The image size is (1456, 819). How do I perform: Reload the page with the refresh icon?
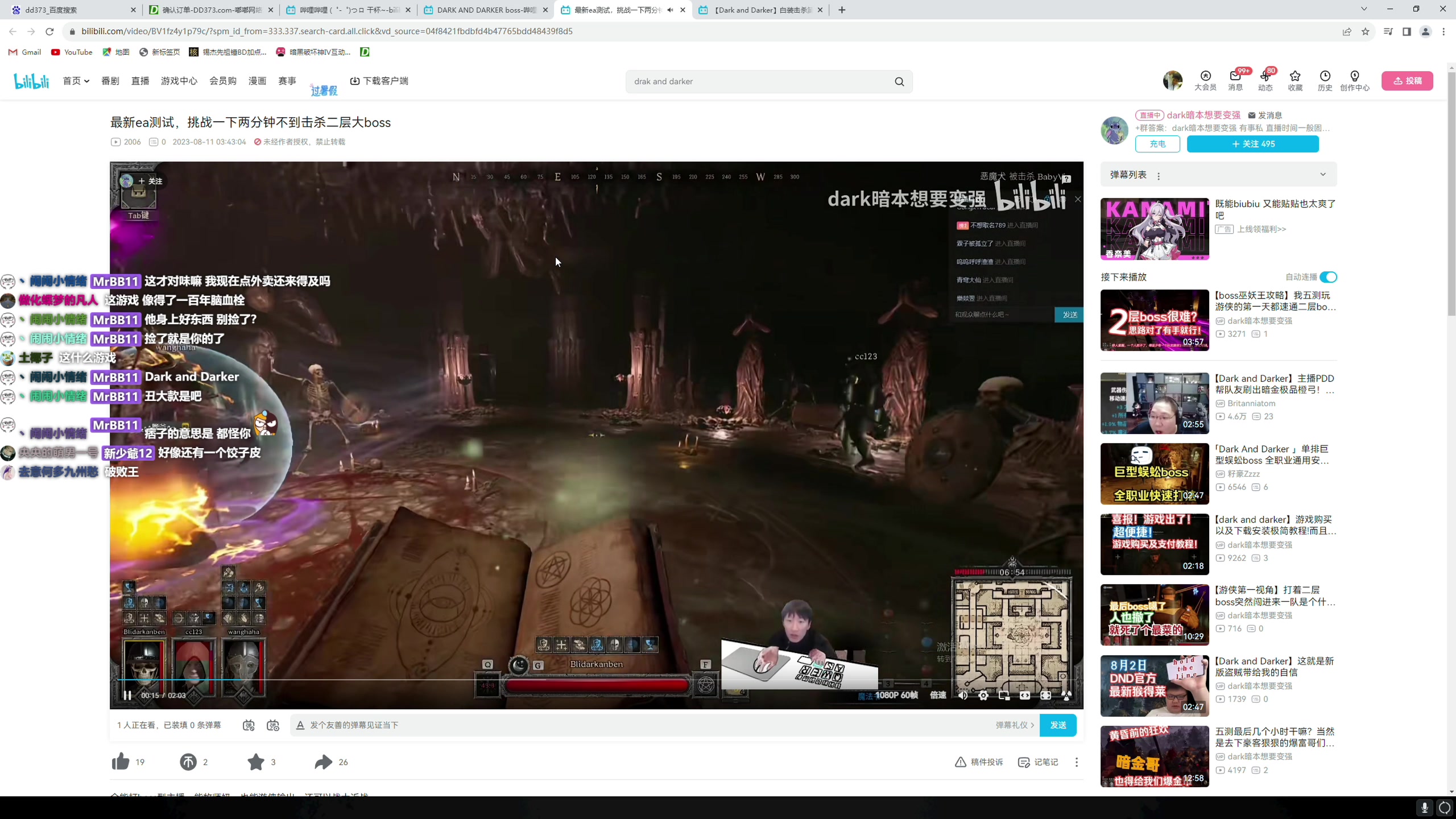49,31
